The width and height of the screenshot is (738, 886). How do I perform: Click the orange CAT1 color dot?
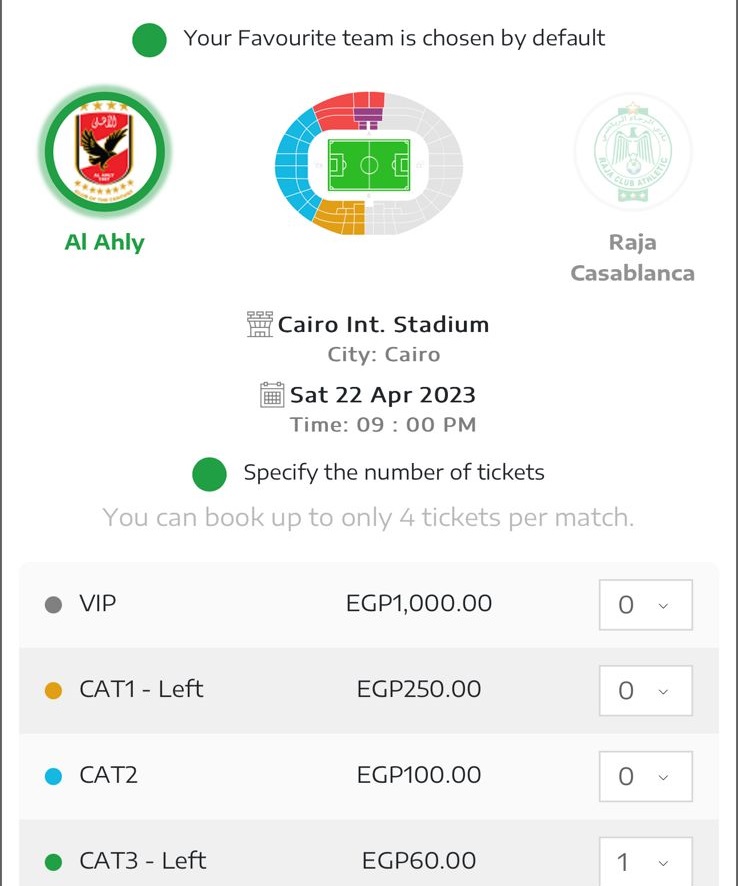click(x=54, y=690)
